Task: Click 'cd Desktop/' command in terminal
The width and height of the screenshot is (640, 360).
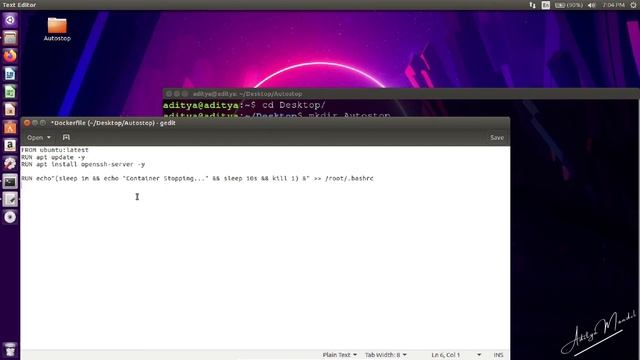Action: pos(294,105)
